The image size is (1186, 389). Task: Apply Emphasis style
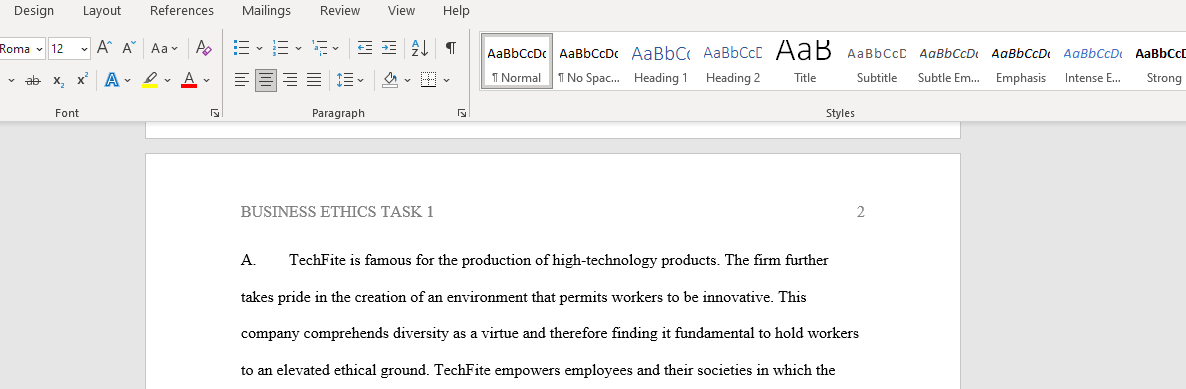[1020, 61]
